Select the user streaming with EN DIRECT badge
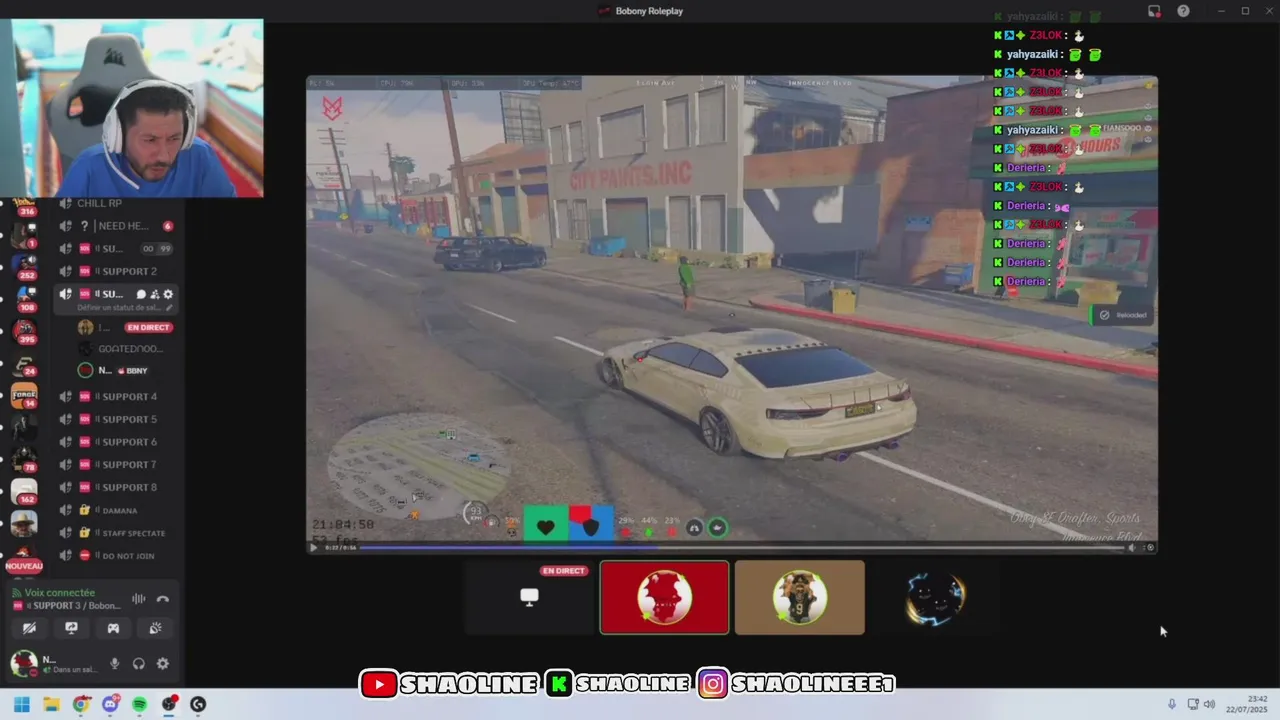Image resolution: width=1280 pixels, height=720 pixels. point(125,327)
